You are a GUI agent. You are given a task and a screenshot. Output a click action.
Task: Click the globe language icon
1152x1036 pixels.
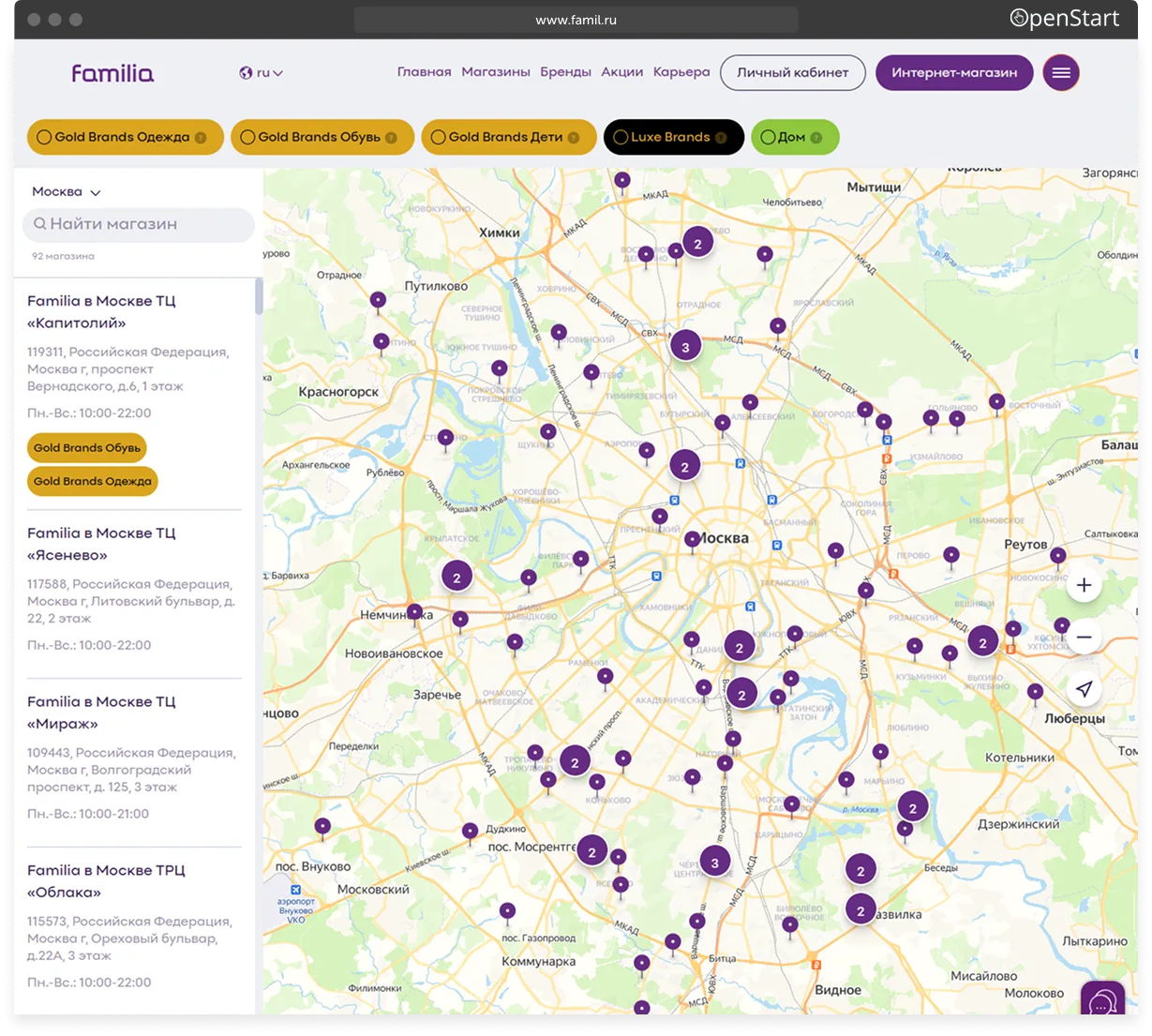click(246, 72)
